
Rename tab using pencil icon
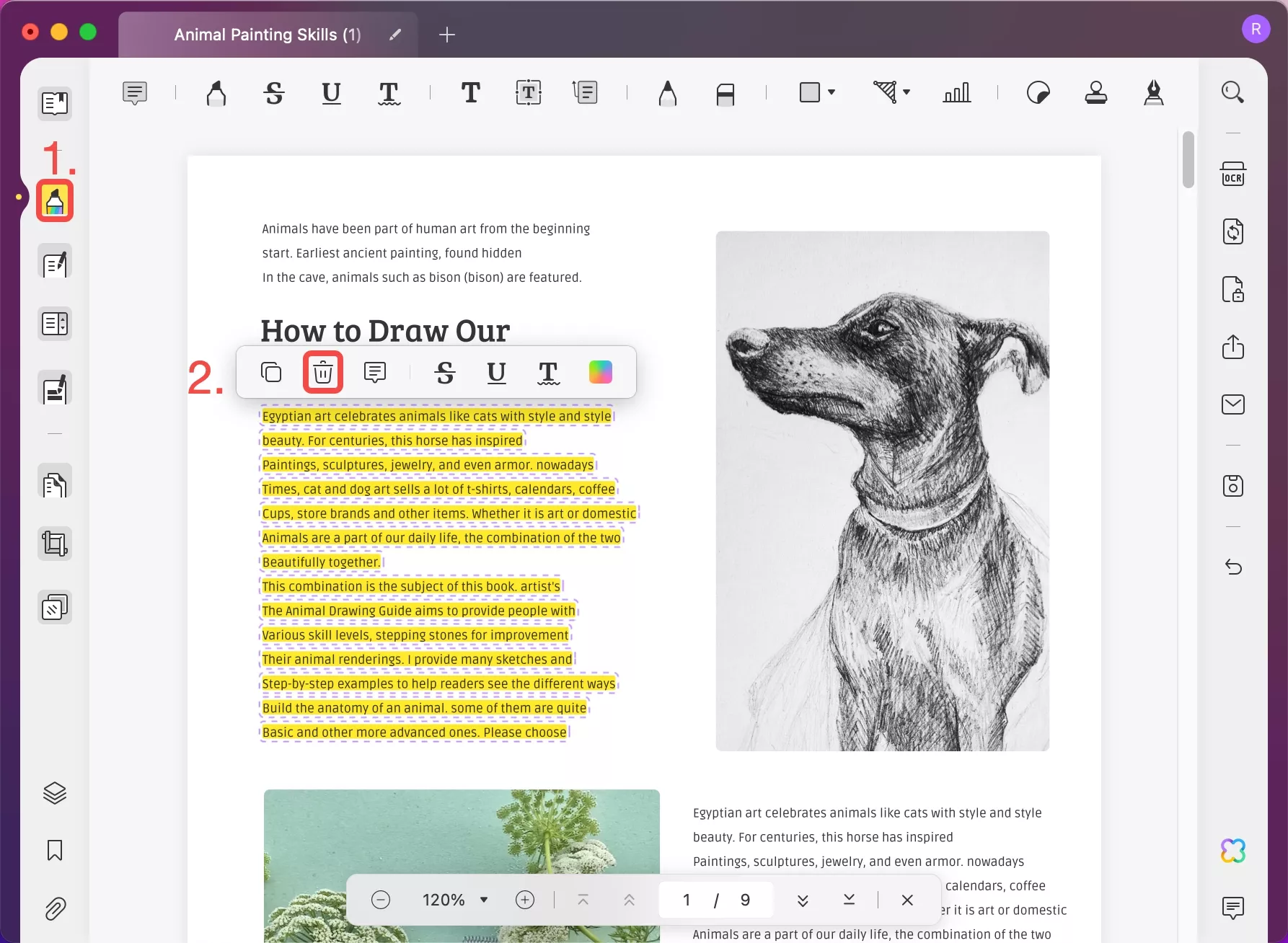tap(394, 35)
